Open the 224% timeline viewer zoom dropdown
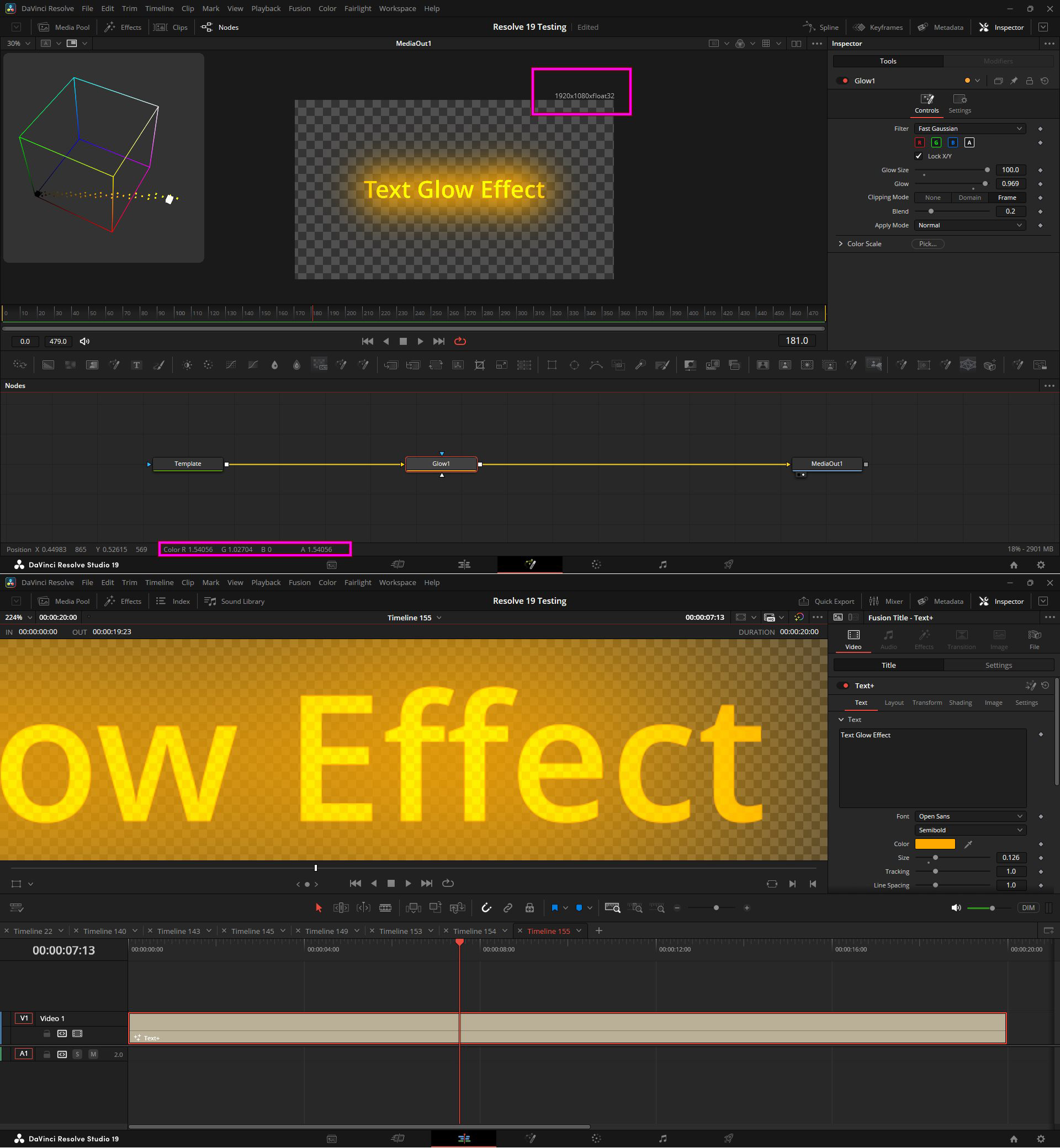 18,618
